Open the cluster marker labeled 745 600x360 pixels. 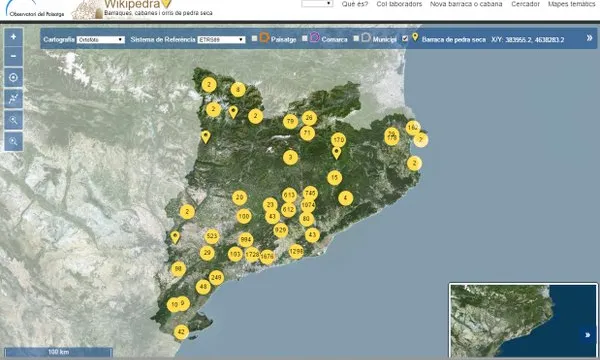coord(310,193)
